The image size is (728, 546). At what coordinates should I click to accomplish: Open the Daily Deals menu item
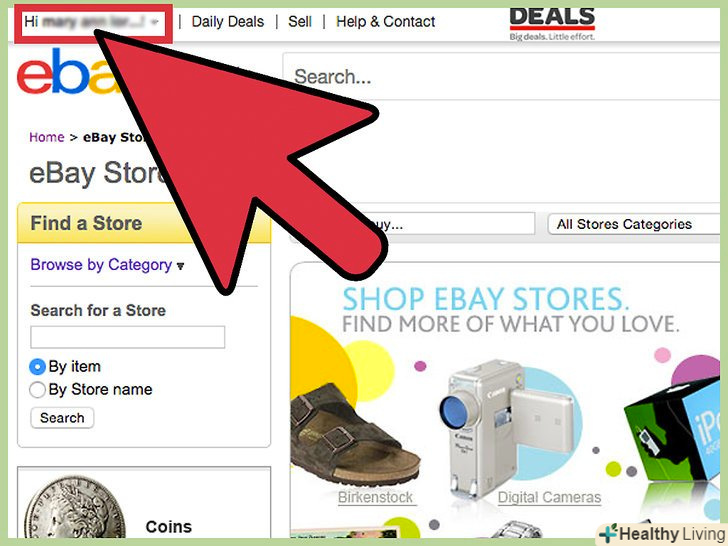[x=228, y=22]
